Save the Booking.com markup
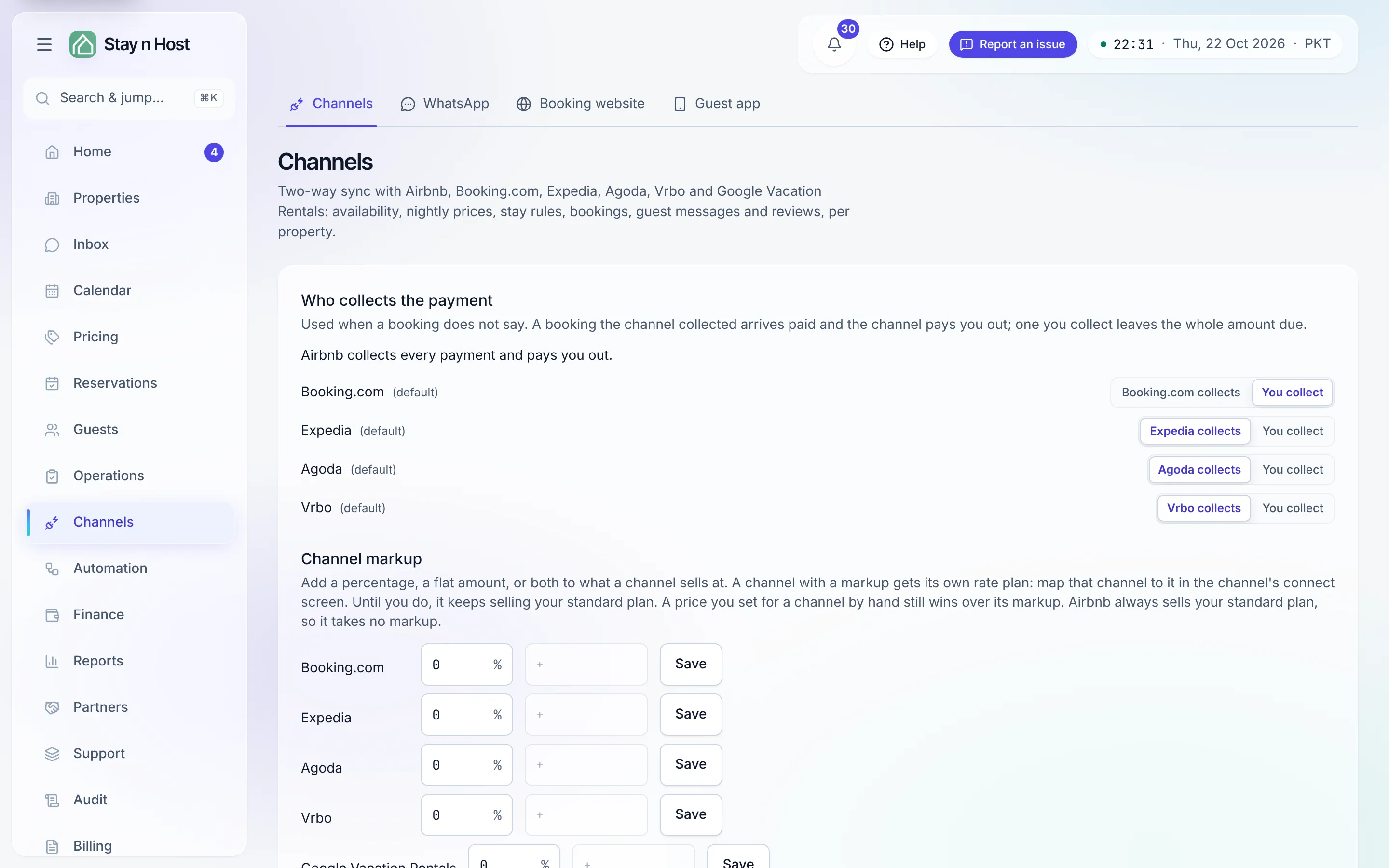This screenshot has height=868, width=1389. 691,664
